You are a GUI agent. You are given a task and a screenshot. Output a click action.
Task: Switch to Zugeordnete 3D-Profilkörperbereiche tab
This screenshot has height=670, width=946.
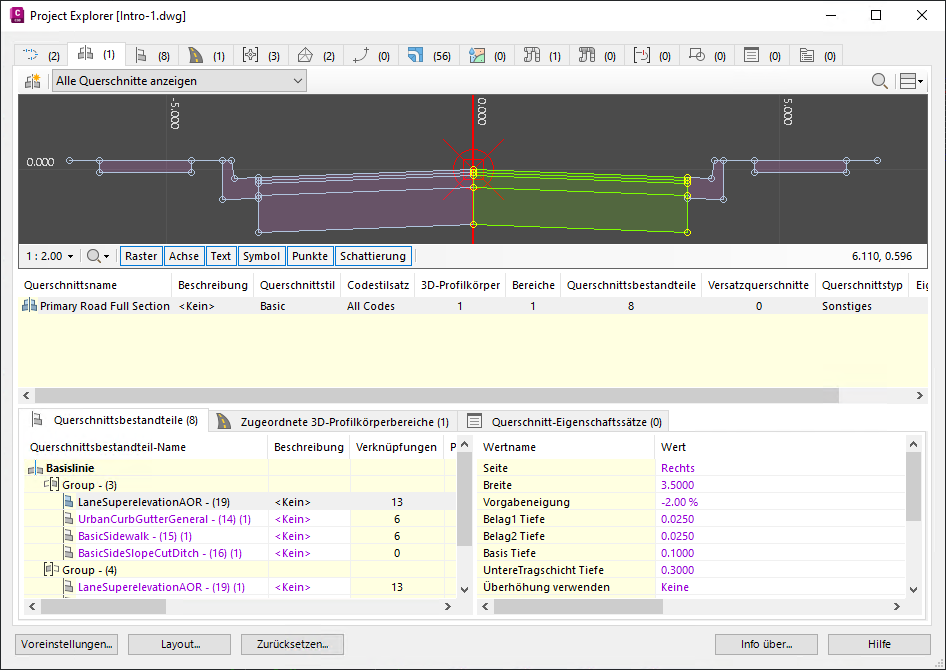[334, 421]
